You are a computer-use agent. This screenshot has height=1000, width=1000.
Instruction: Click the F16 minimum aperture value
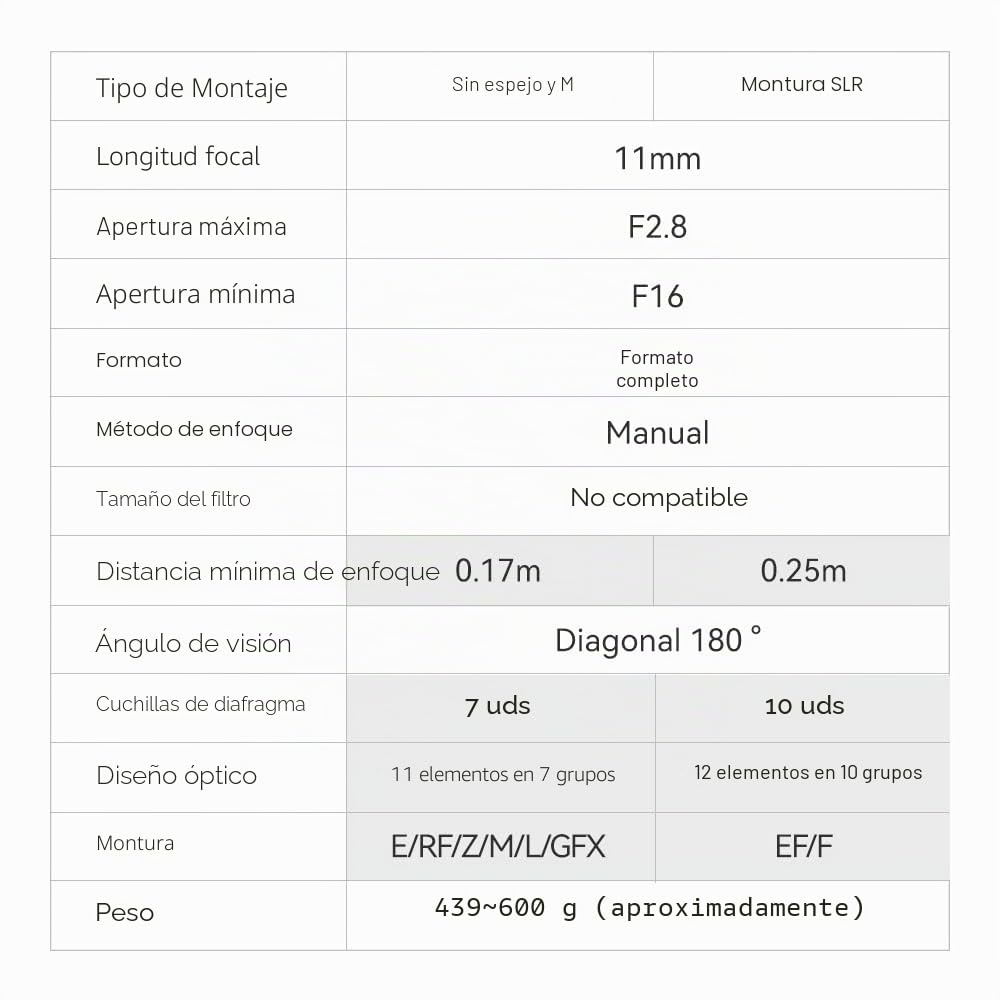click(x=658, y=297)
